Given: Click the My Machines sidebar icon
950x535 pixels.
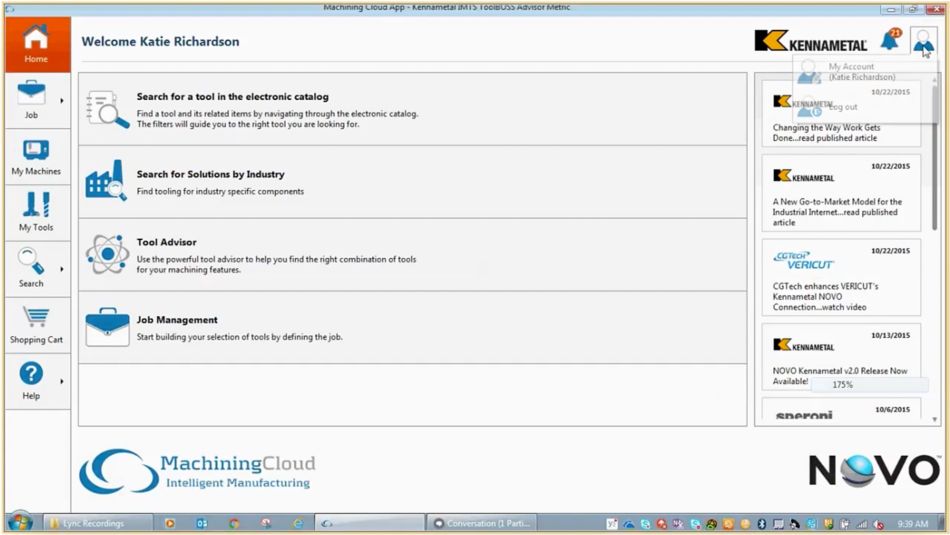Looking at the screenshot, I should click(x=36, y=157).
